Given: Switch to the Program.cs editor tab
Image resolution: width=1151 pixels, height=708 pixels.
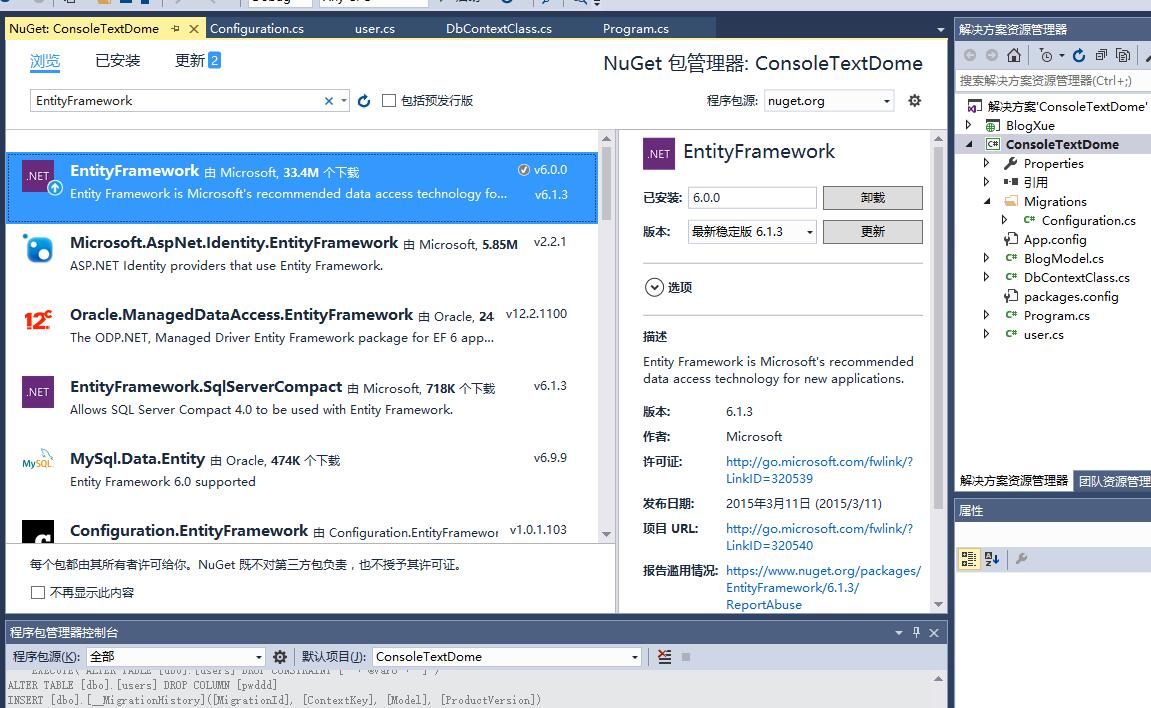Looking at the screenshot, I should [x=636, y=29].
